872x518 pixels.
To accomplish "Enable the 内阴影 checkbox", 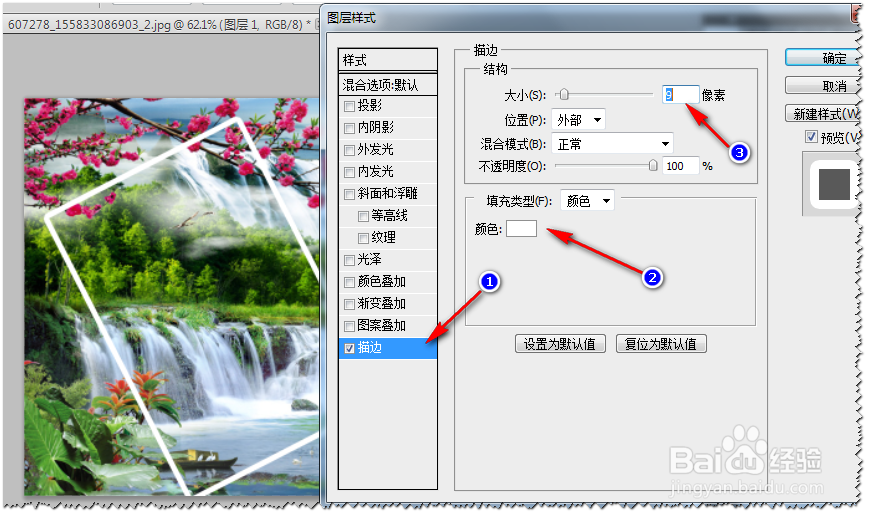I will (349, 129).
